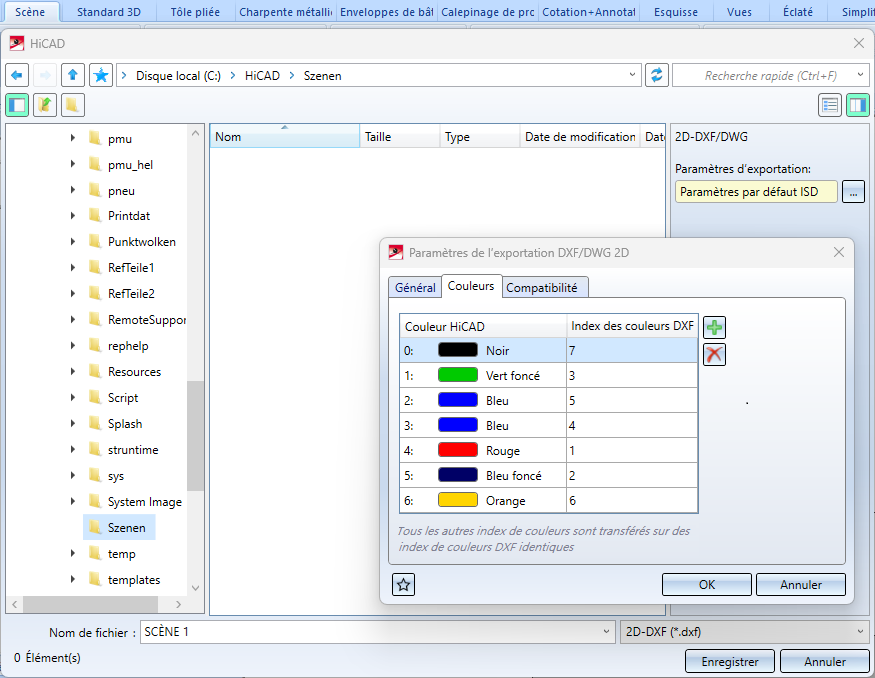
Task: Toggle the preview side panel
Action: click(858, 105)
